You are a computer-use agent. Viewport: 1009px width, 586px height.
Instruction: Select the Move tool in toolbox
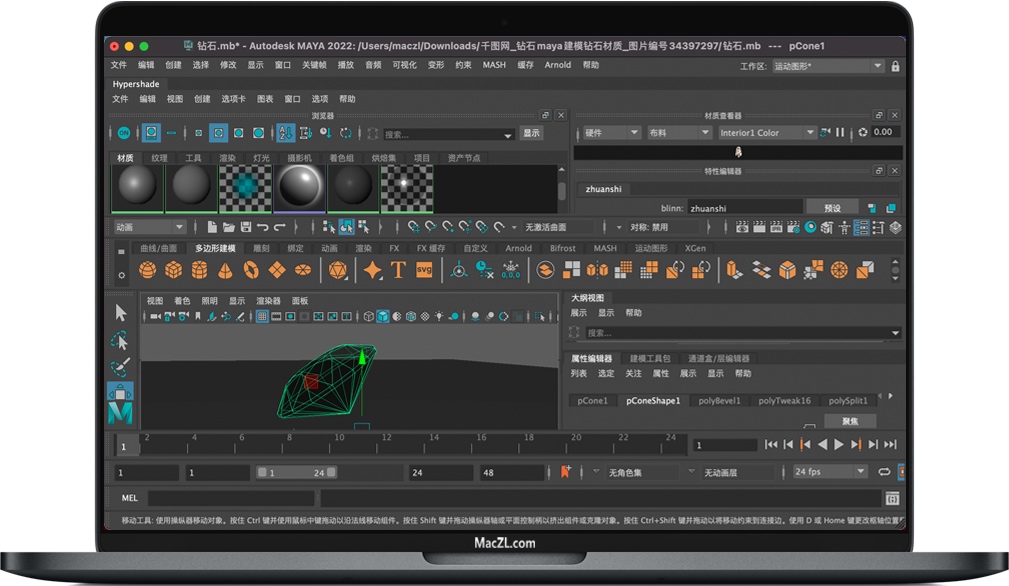pyautogui.click(x=120, y=392)
